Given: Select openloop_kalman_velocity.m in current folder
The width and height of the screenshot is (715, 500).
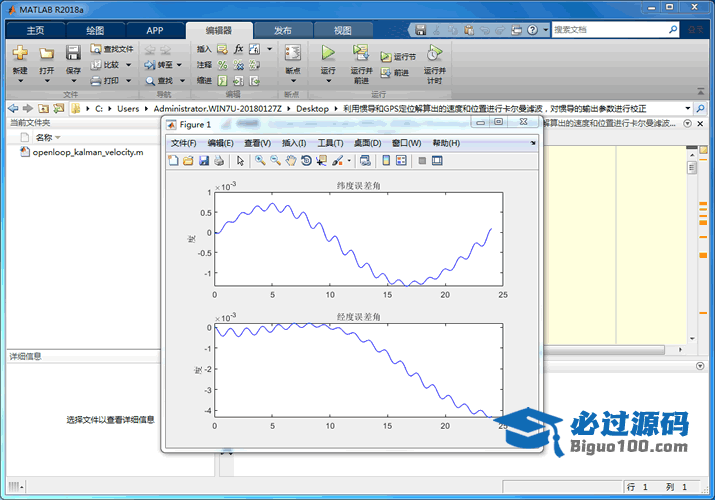Looking at the screenshot, I should [86, 153].
